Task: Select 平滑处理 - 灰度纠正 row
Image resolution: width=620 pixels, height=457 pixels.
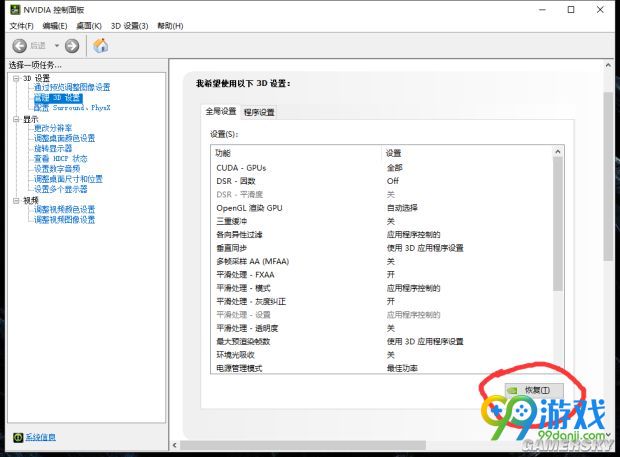Action: click(382, 302)
